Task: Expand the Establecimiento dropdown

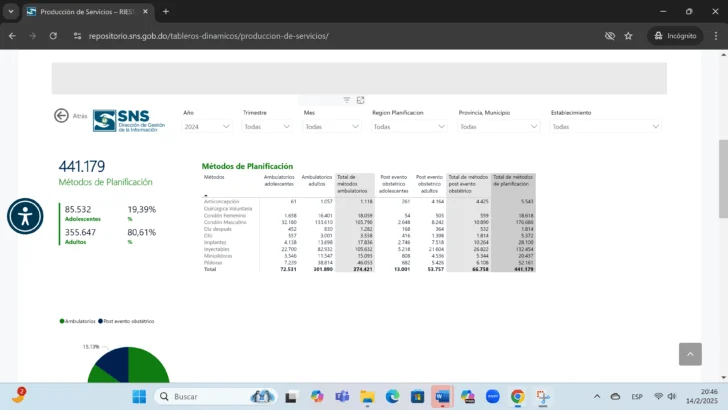Action: [x=606, y=127]
